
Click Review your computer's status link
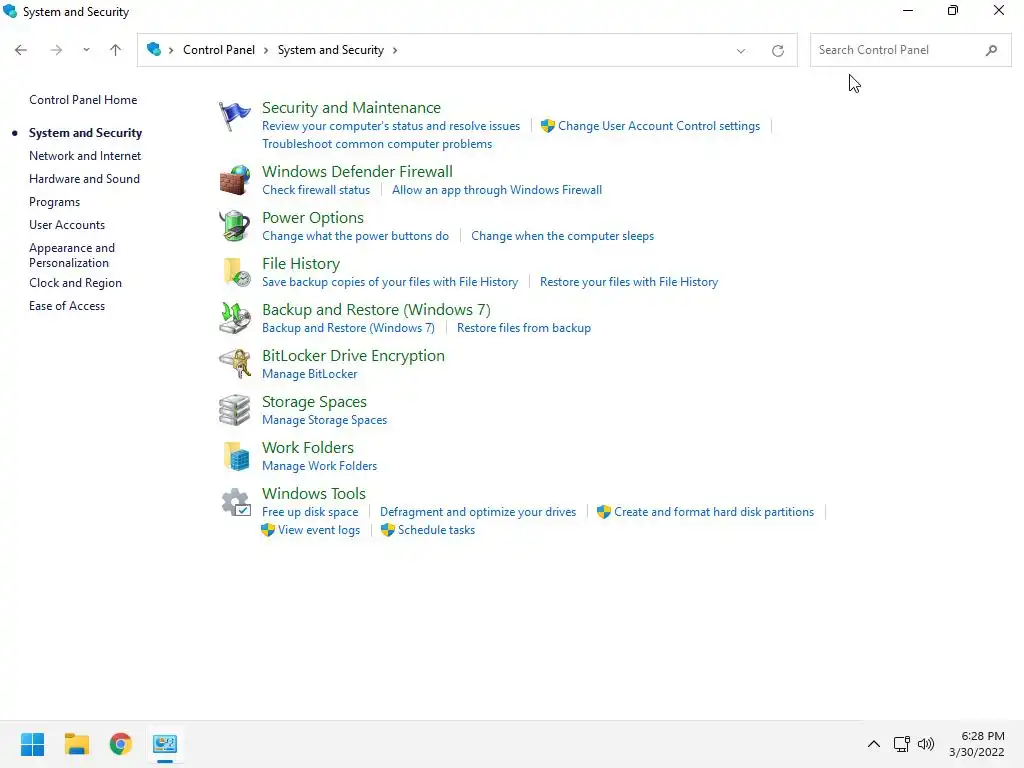[391, 126]
